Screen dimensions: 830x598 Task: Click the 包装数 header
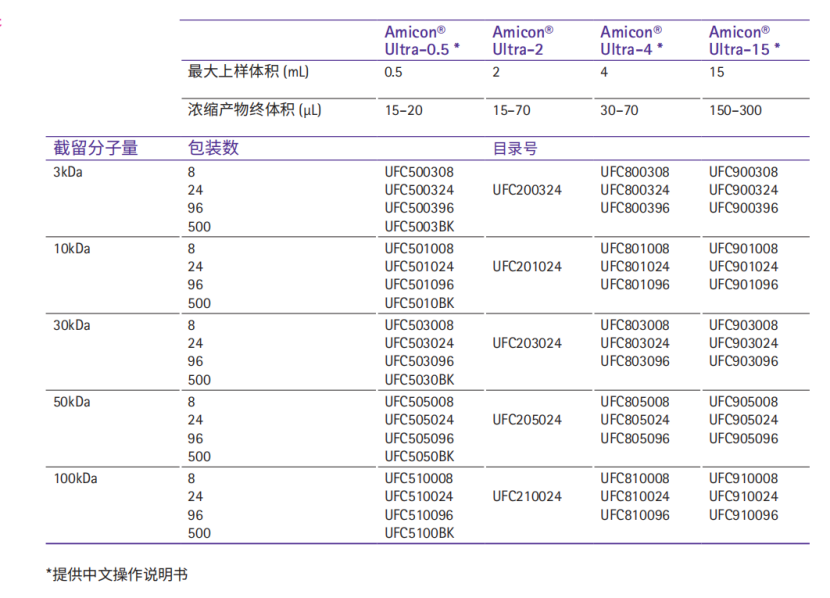[x=214, y=149]
